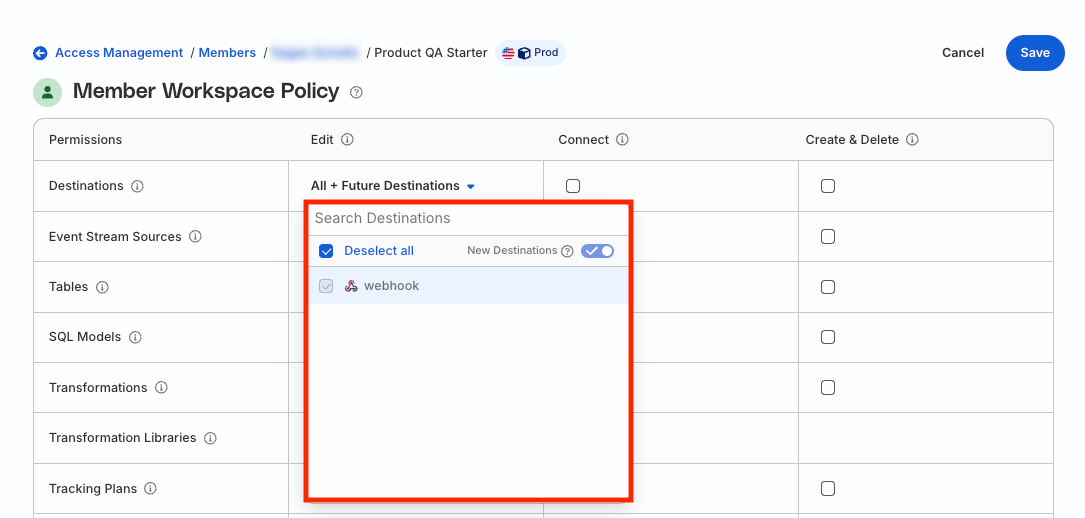
Task: Save the workspace policy
Action: (x=1034, y=53)
